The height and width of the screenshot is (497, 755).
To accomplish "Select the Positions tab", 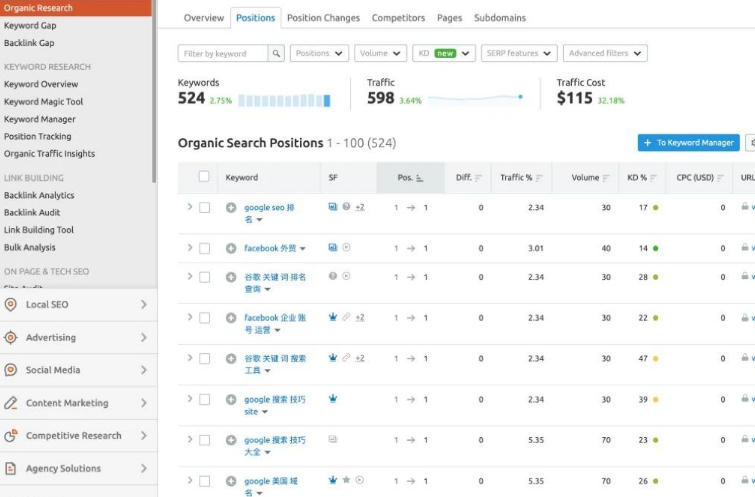I will (x=256, y=18).
